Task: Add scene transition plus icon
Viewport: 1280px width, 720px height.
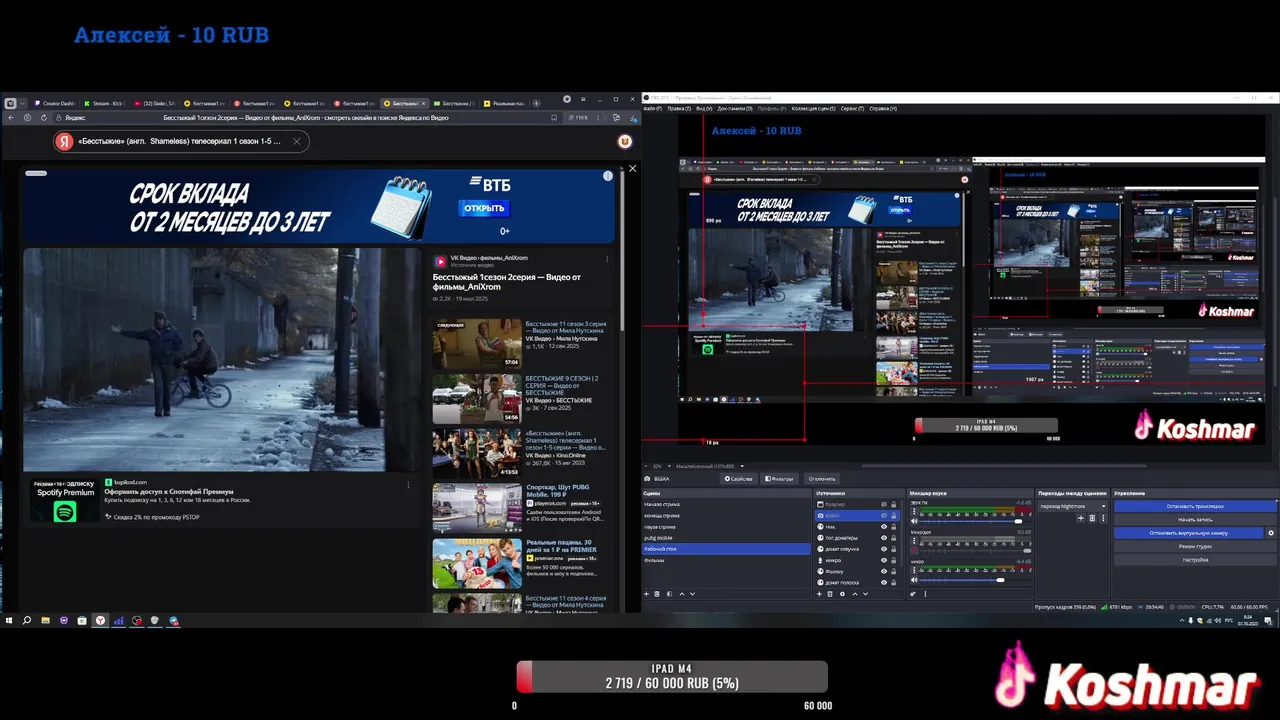Action: [1081, 518]
